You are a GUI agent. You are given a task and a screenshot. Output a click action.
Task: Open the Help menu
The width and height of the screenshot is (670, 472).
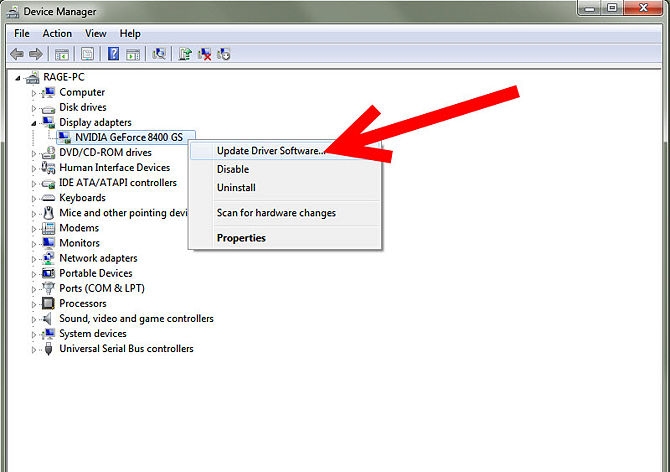[130, 33]
